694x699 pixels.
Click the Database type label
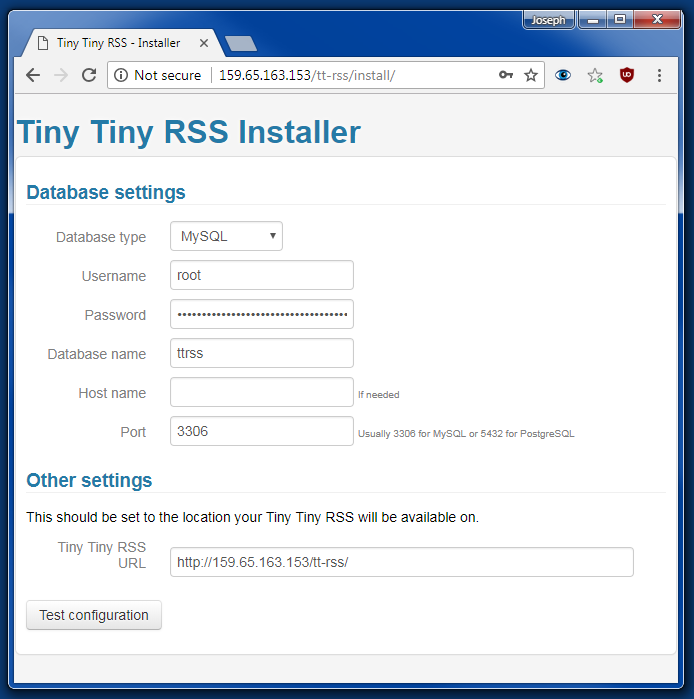click(x=101, y=237)
